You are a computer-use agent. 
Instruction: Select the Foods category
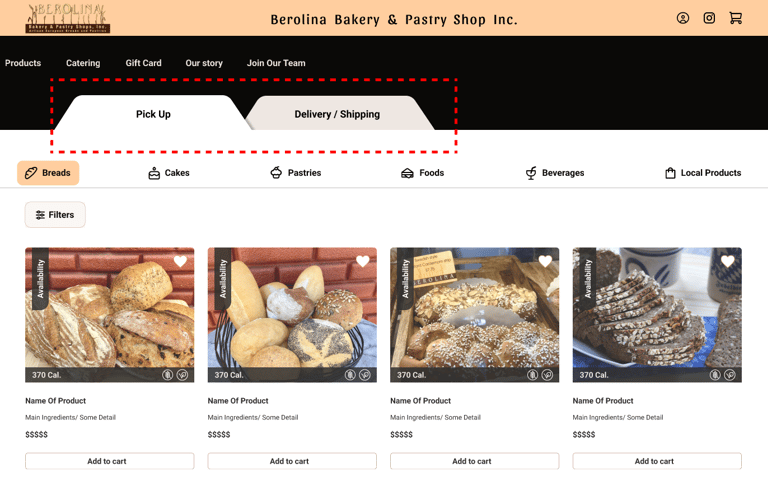coord(422,173)
